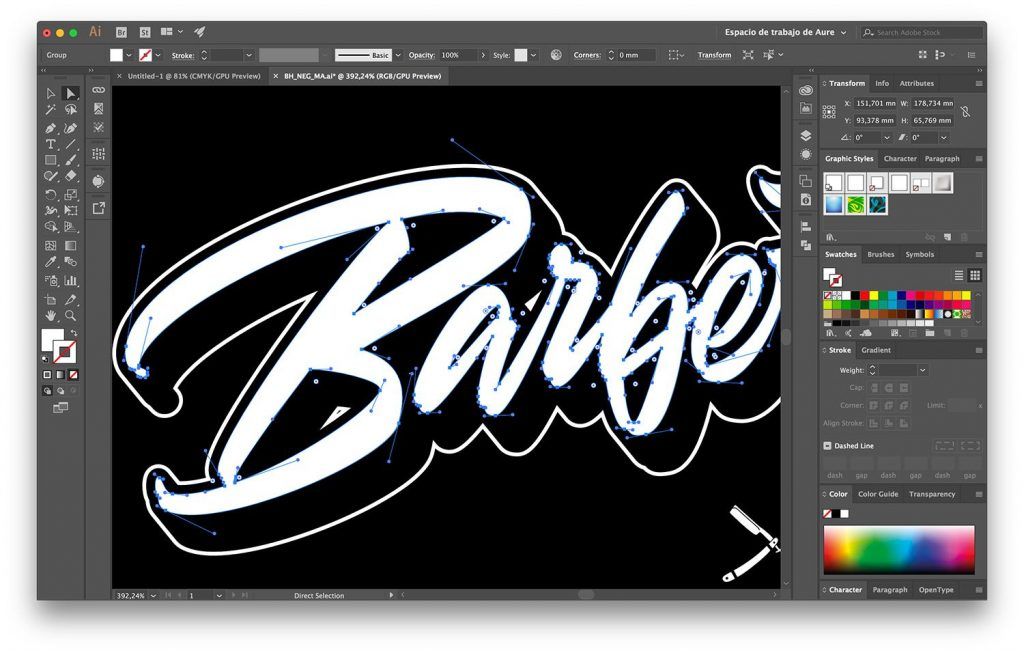Select the Pen tool
1024x653 pixels.
50,128
